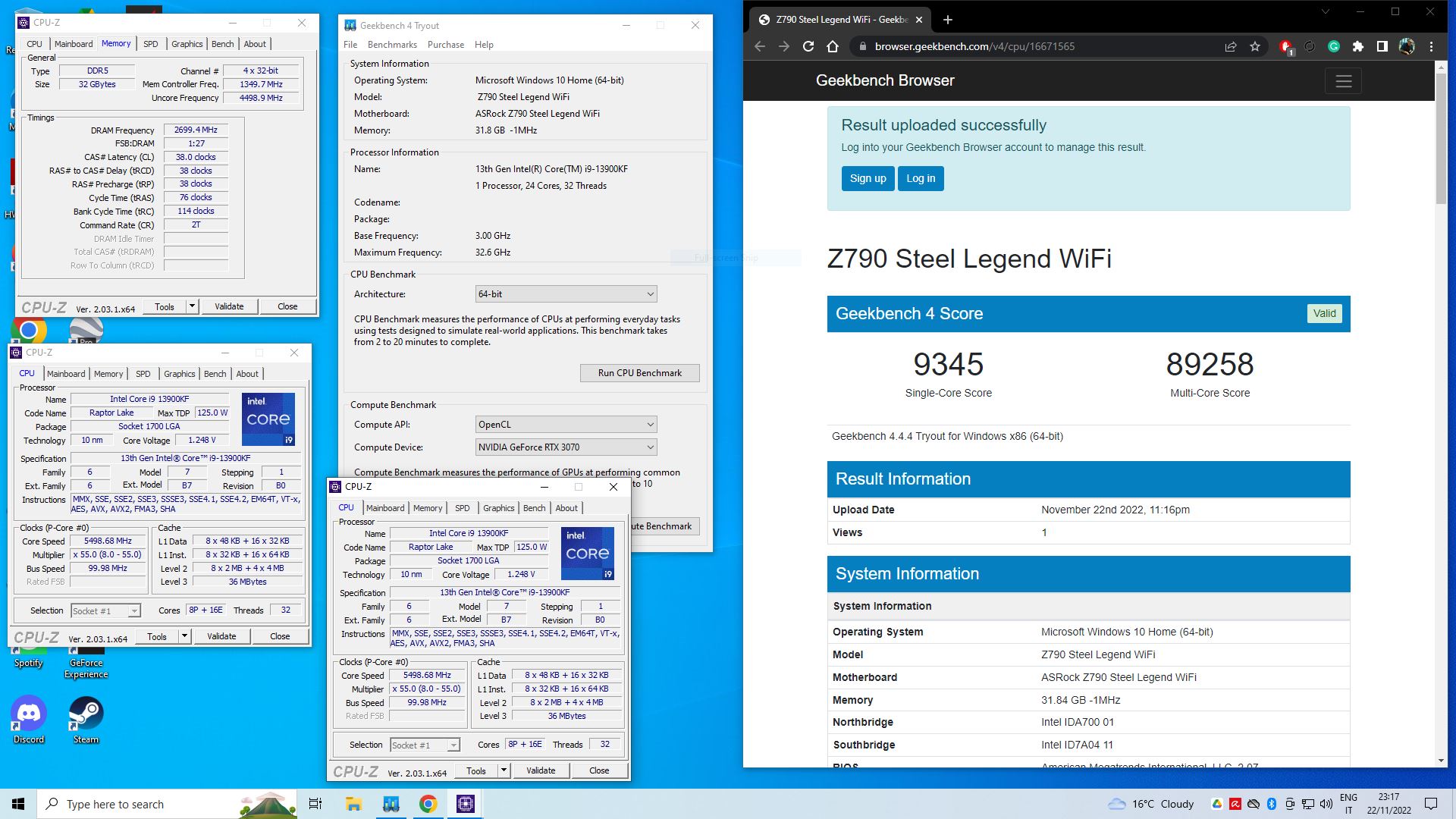The width and height of the screenshot is (1456, 819).
Task: Open Windows Start menu
Action: coord(18,804)
